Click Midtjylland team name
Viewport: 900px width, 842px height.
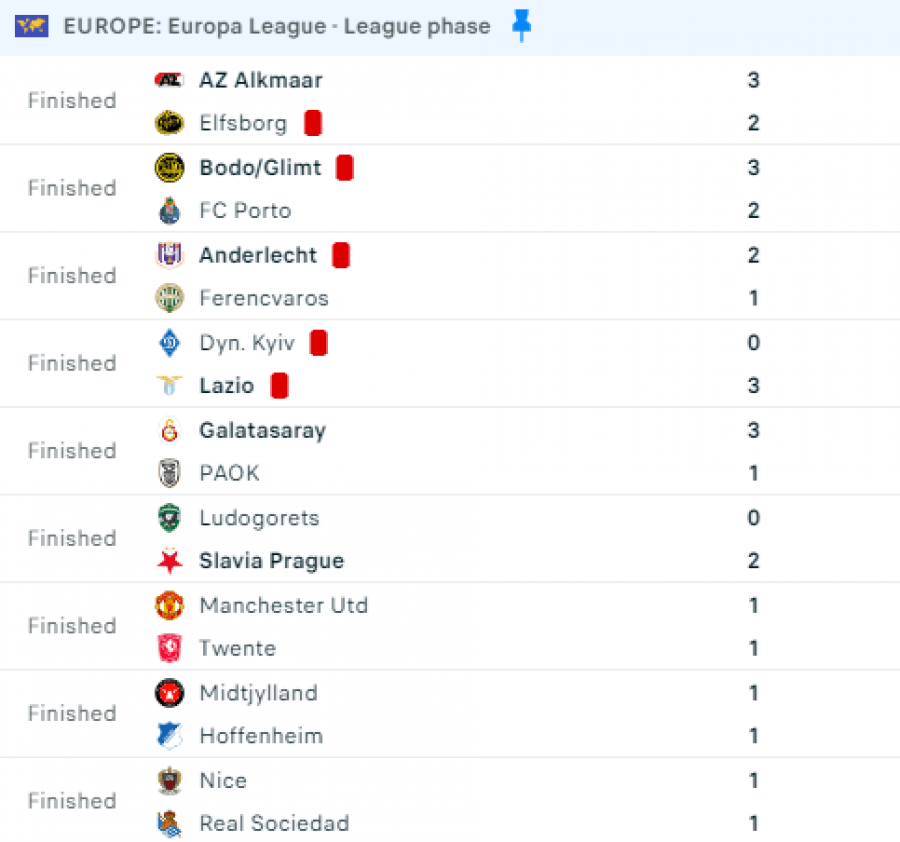(x=258, y=693)
